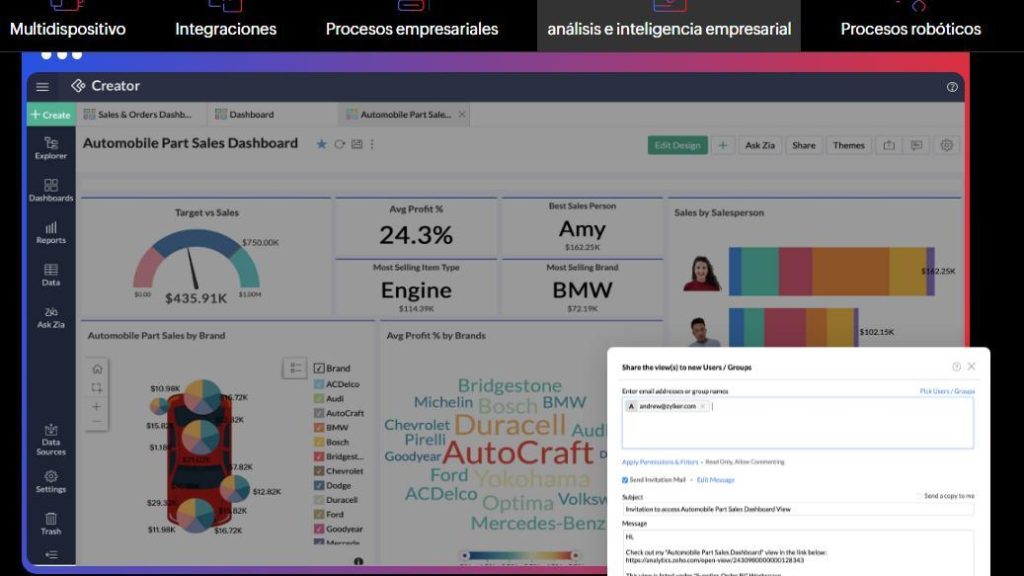Viewport: 1024px width, 576px height.
Task: Click the plus button next to Edit Design
Action: [x=723, y=145]
